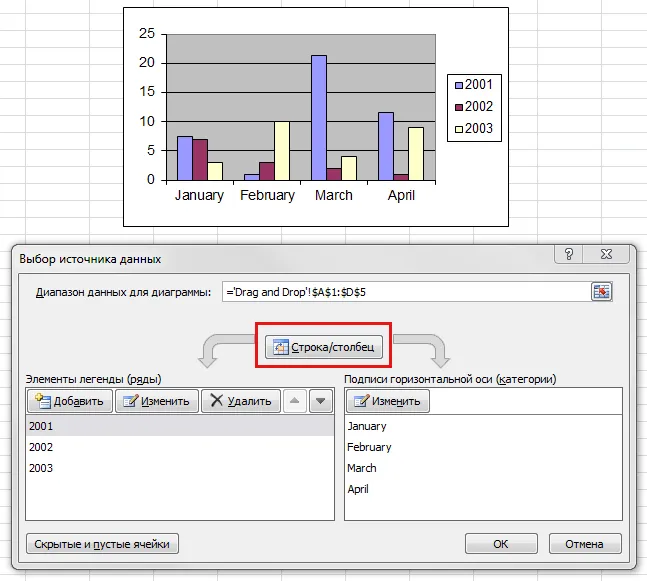Viewport: 647px width, 581px height.
Task: Click the April axis label on chart
Action: (x=401, y=195)
